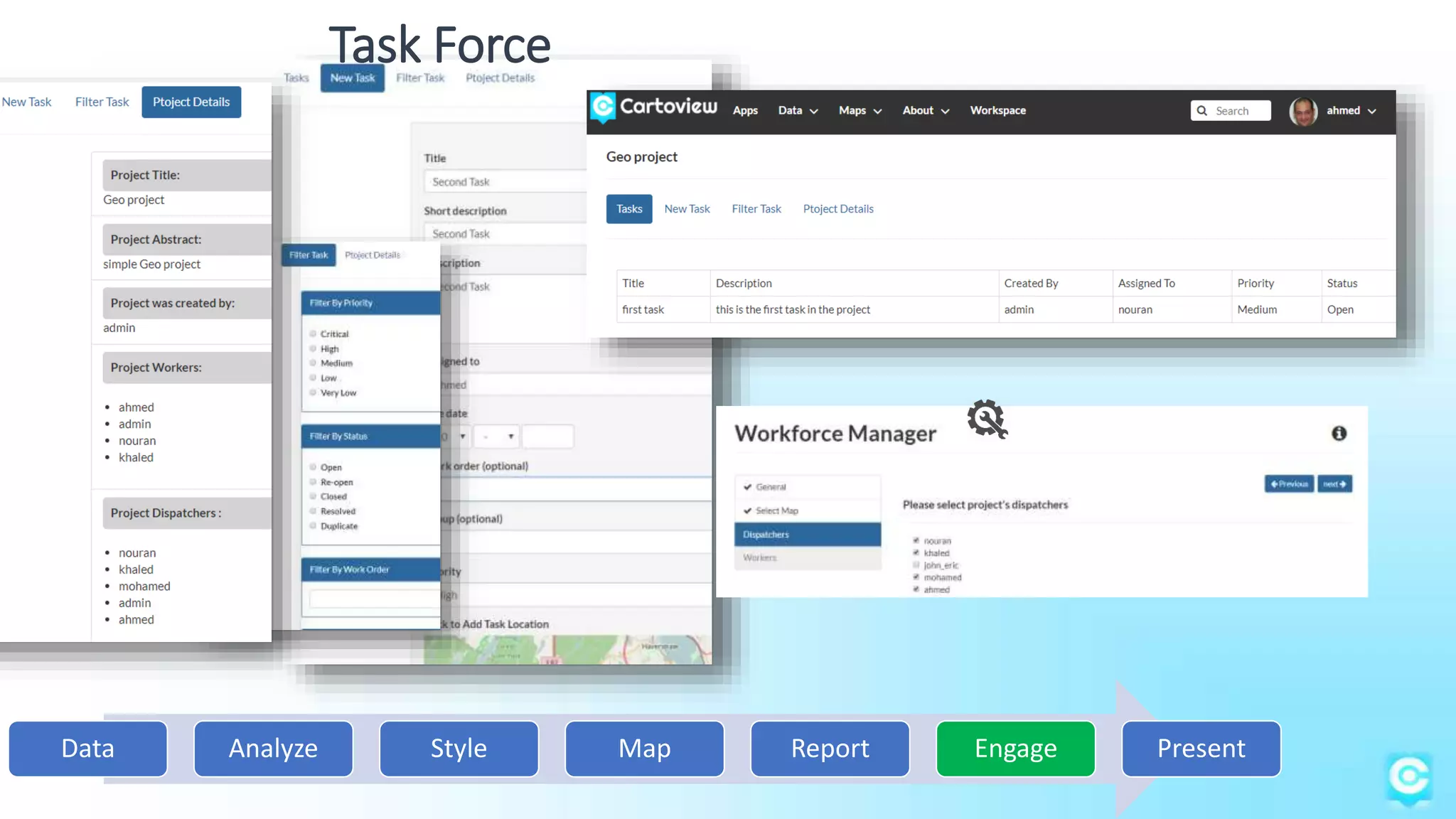The height and width of the screenshot is (819, 1456).
Task: Click the Data workflow button
Action: 88,749
